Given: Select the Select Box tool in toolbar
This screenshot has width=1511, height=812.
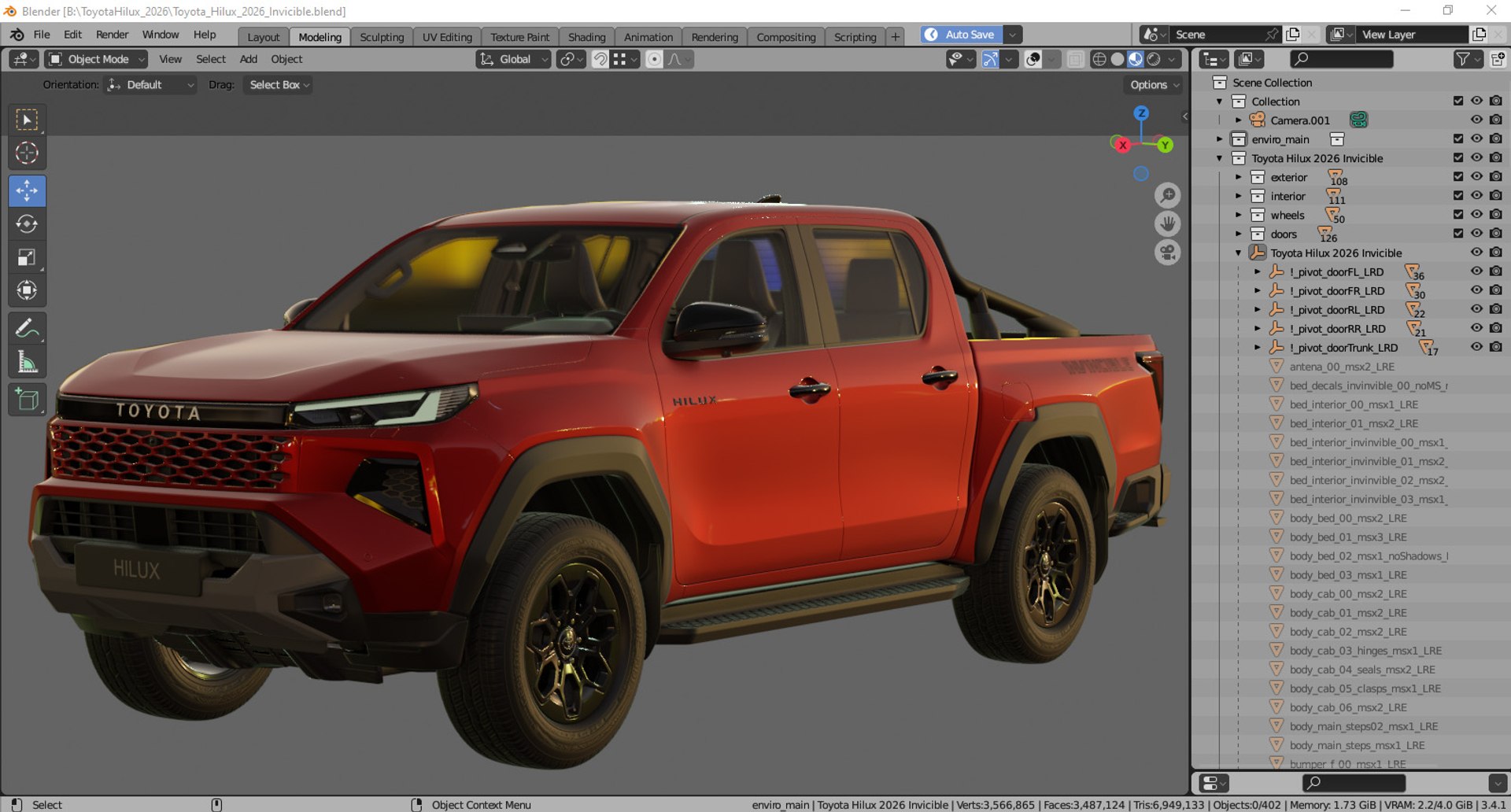Looking at the screenshot, I should coord(27,120).
